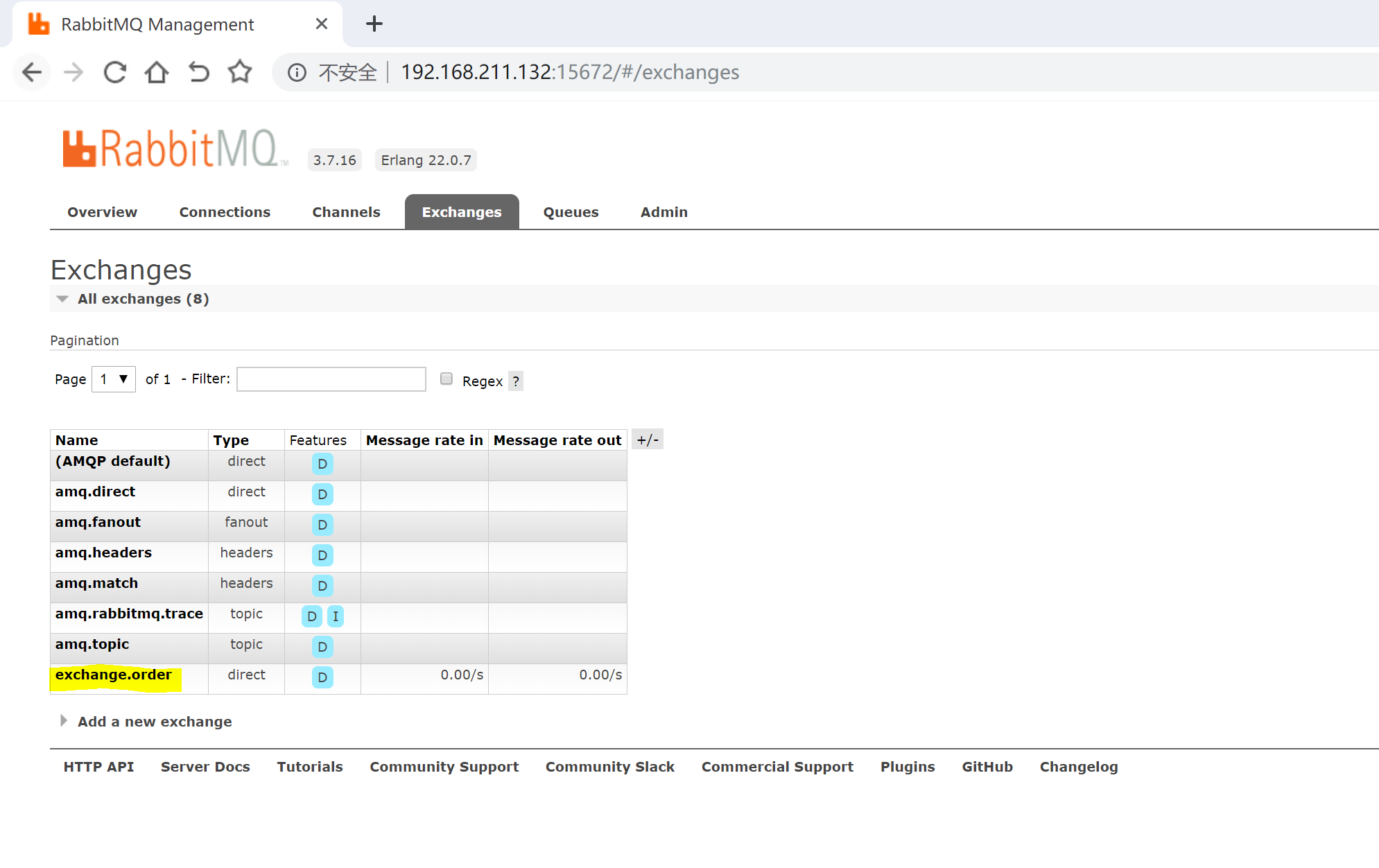This screenshot has width=1379, height=868.
Task: Click D feature badge for amq.direct
Action: (x=322, y=494)
